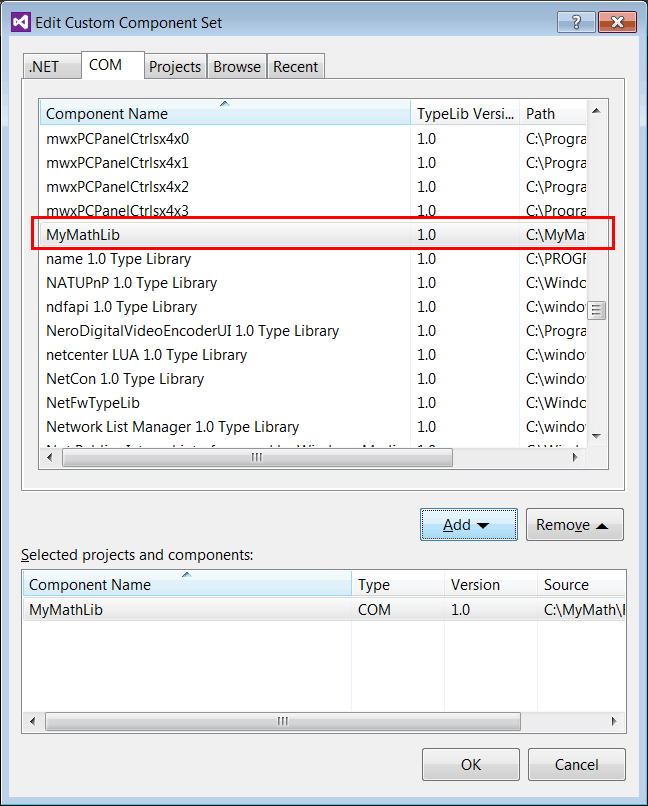This screenshot has width=648, height=806.
Task: Select NetFwTypeLib component row
Action: pos(313,402)
